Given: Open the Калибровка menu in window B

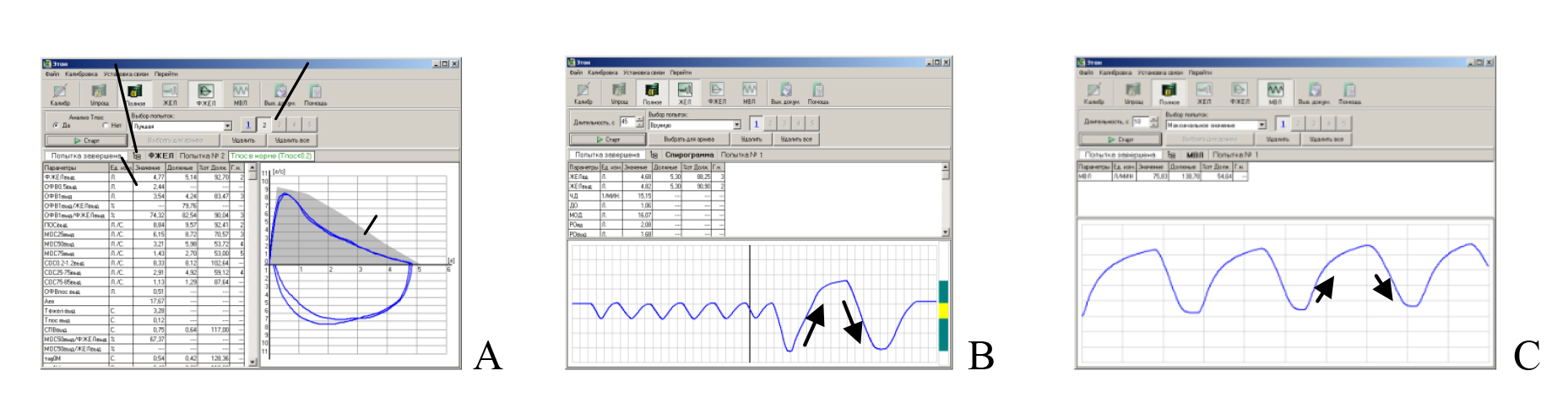Looking at the screenshot, I should tap(603, 73).
